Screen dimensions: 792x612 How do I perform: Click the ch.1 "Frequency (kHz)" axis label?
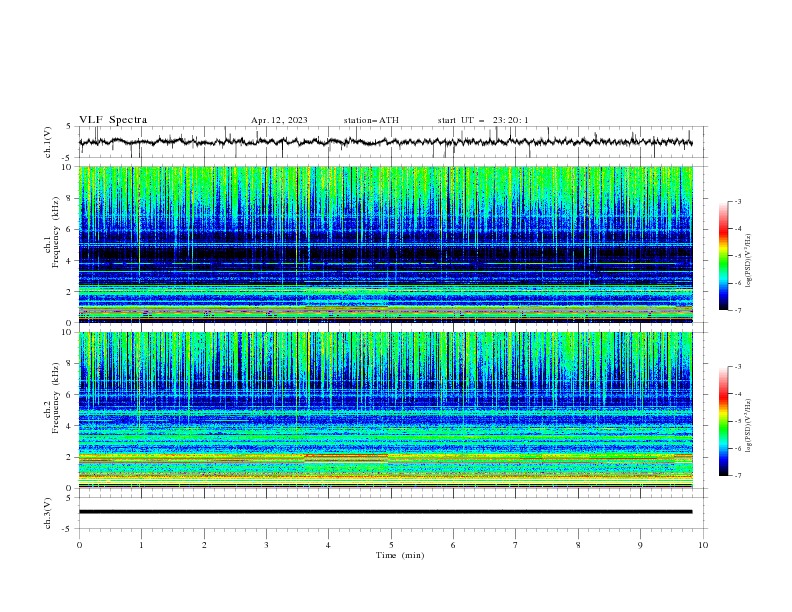pos(56,233)
